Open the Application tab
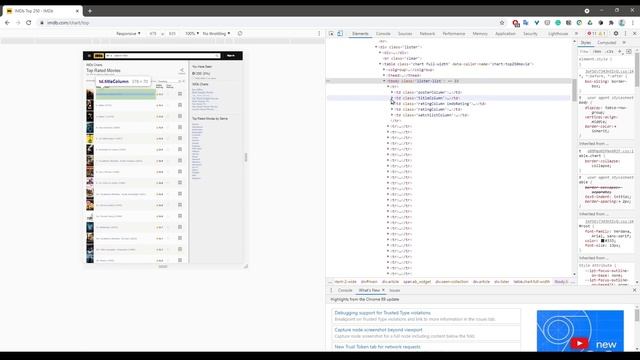The height and width of the screenshot is (360, 640). tap(505, 33)
